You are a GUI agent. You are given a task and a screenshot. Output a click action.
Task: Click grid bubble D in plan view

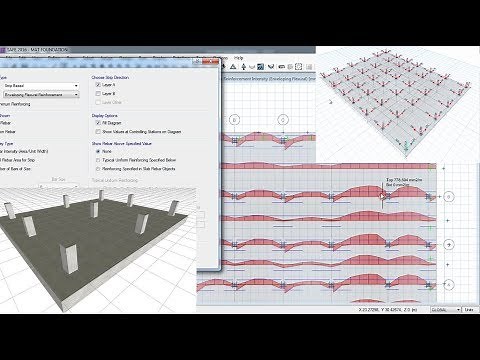(x=234, y=120)
